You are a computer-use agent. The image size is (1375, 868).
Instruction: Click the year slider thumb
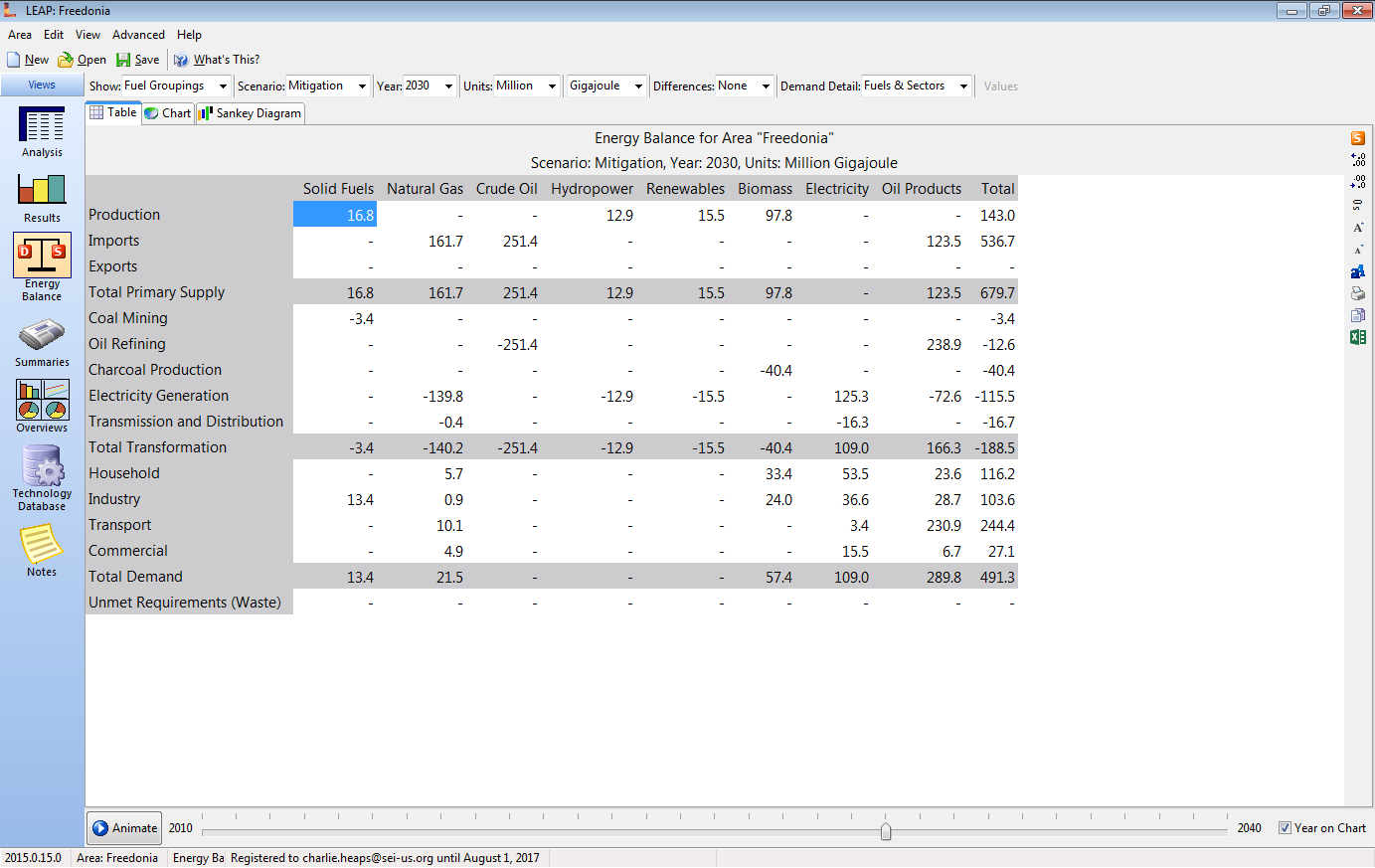[x=886, y=831]
